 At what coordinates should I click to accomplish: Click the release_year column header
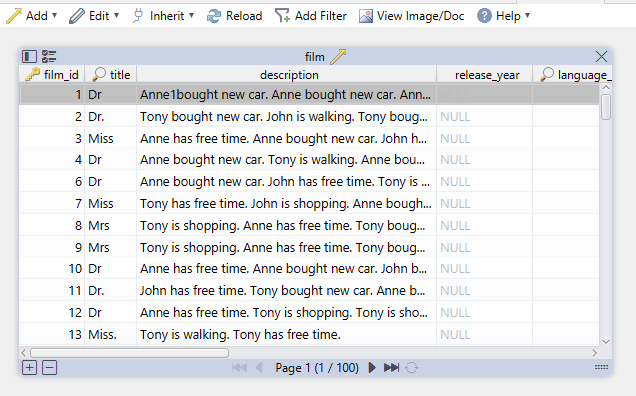[485, 75]
